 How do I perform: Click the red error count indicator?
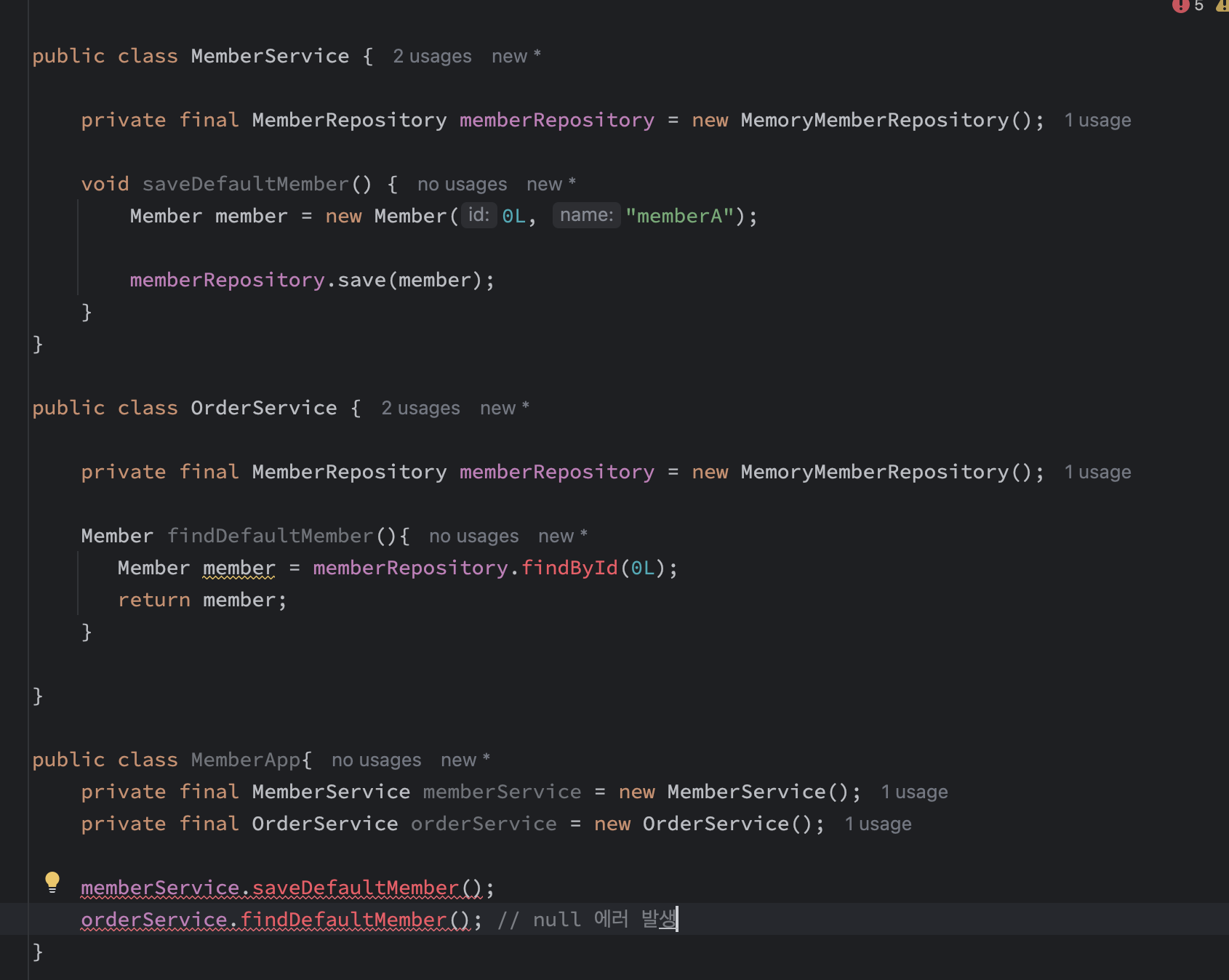1188,6
